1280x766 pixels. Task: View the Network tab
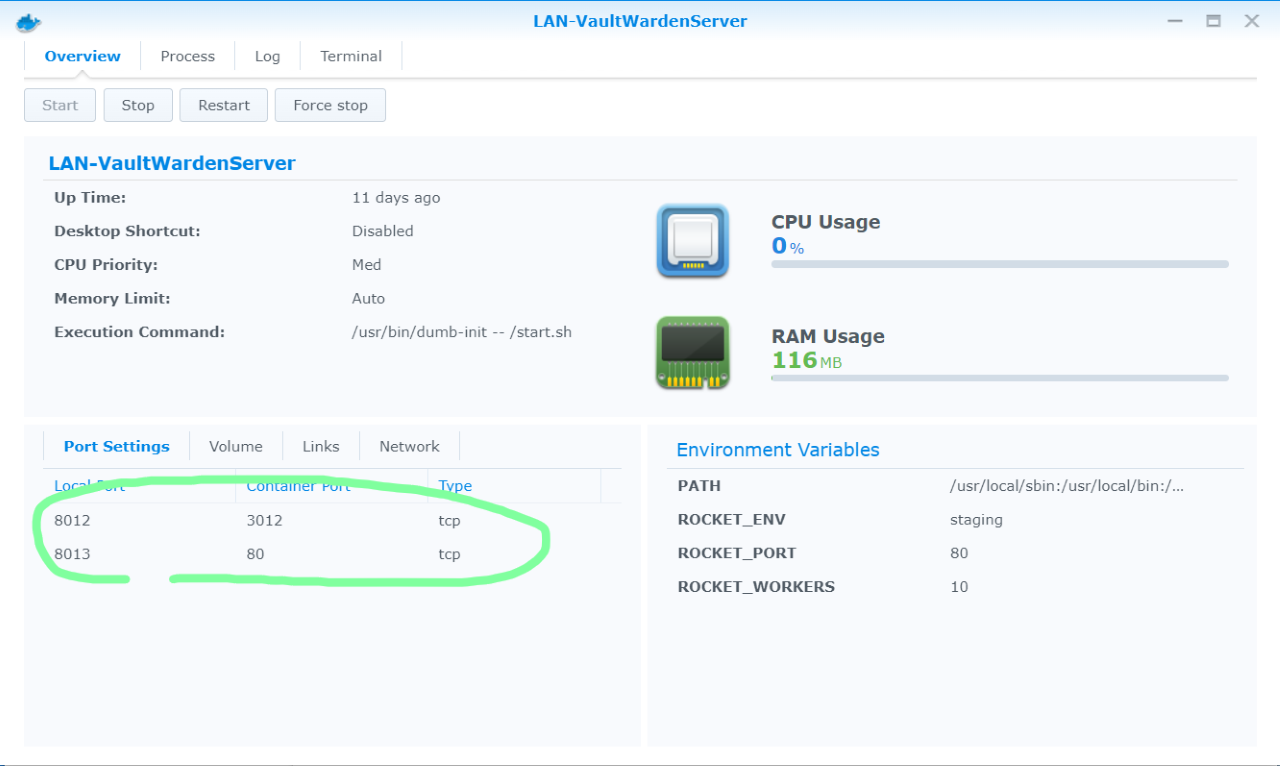409,446
